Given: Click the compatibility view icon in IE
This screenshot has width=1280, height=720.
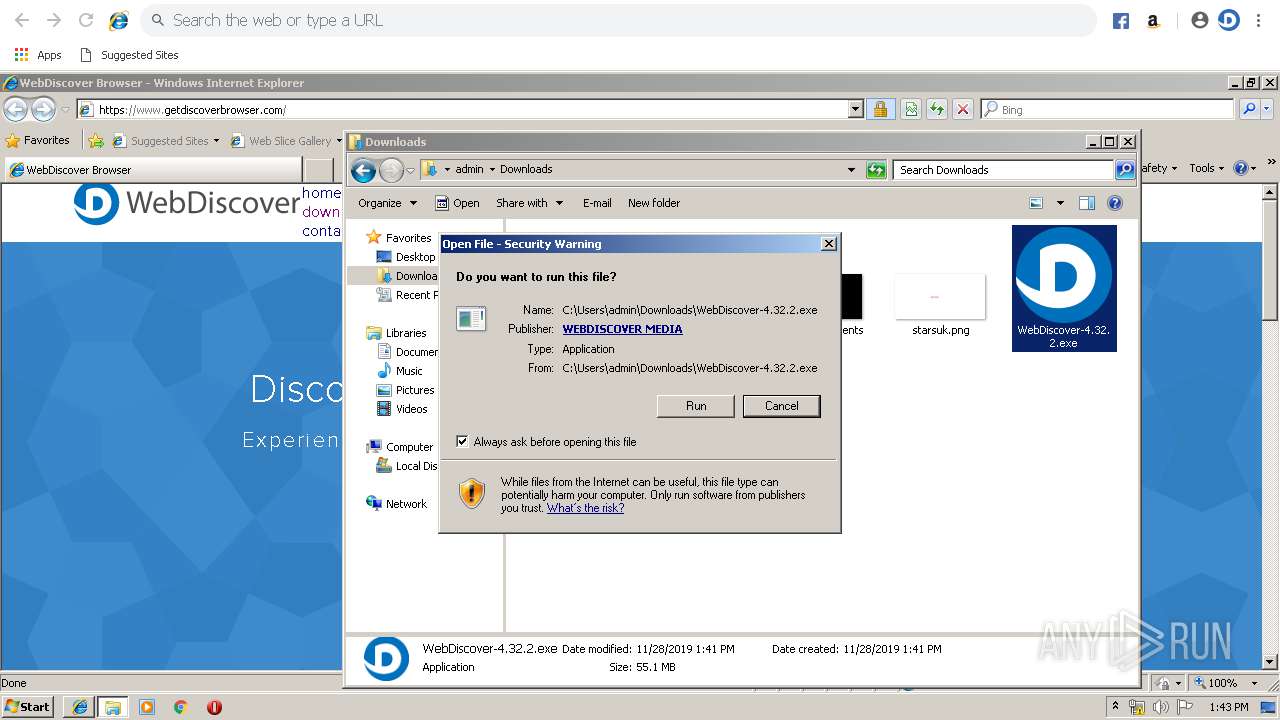Looking at the screenshot, I should coord(910,109).
